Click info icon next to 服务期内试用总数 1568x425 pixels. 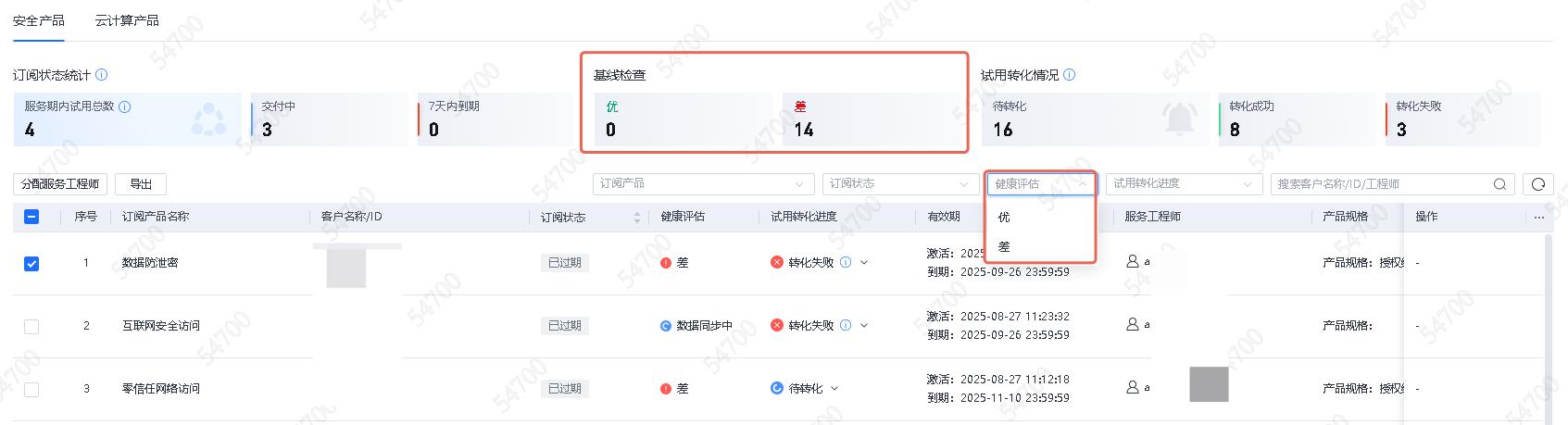(x=125, y=107)
